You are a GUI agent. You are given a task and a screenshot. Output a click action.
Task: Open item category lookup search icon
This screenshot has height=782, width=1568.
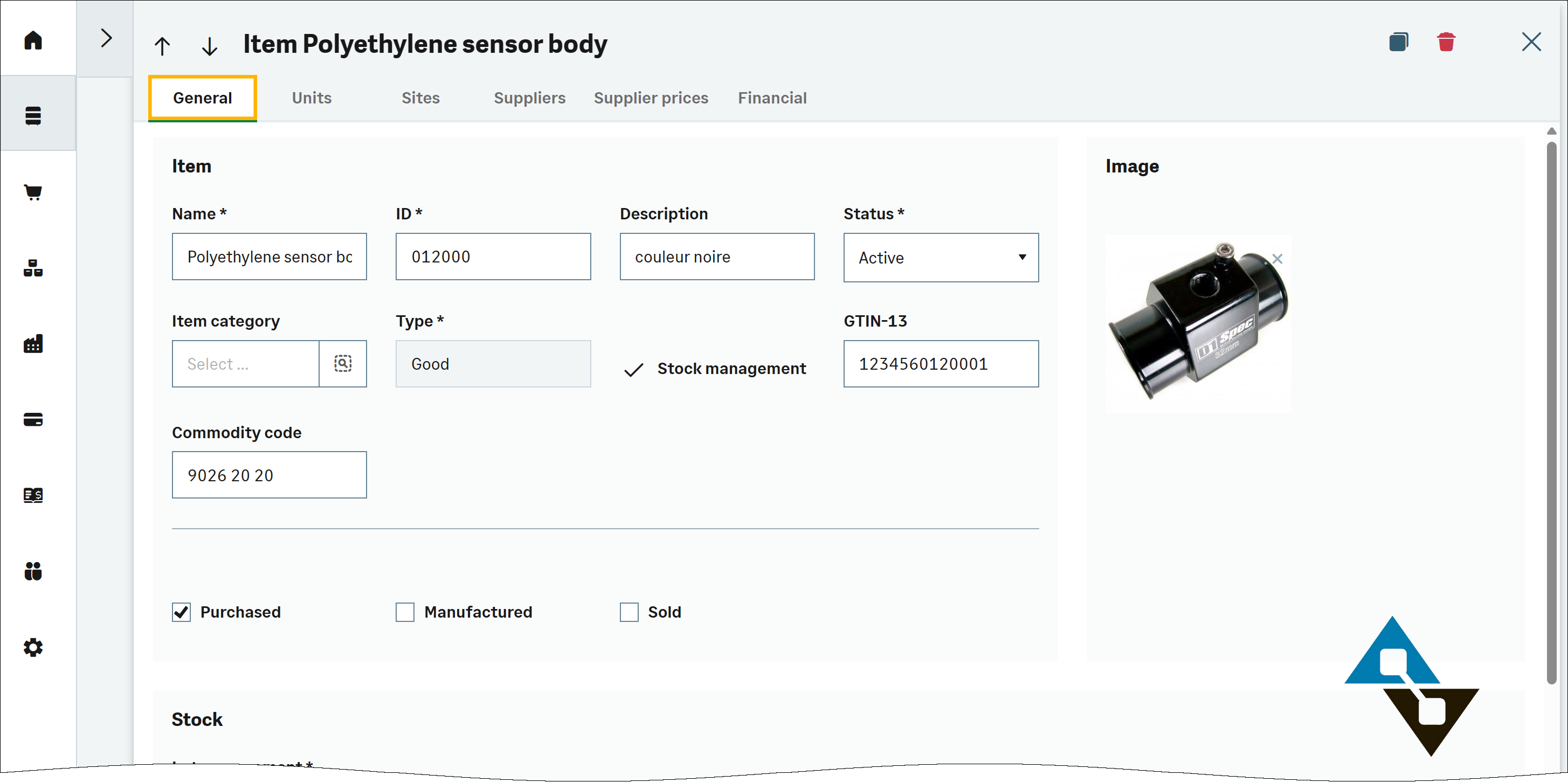click(343, 364)
